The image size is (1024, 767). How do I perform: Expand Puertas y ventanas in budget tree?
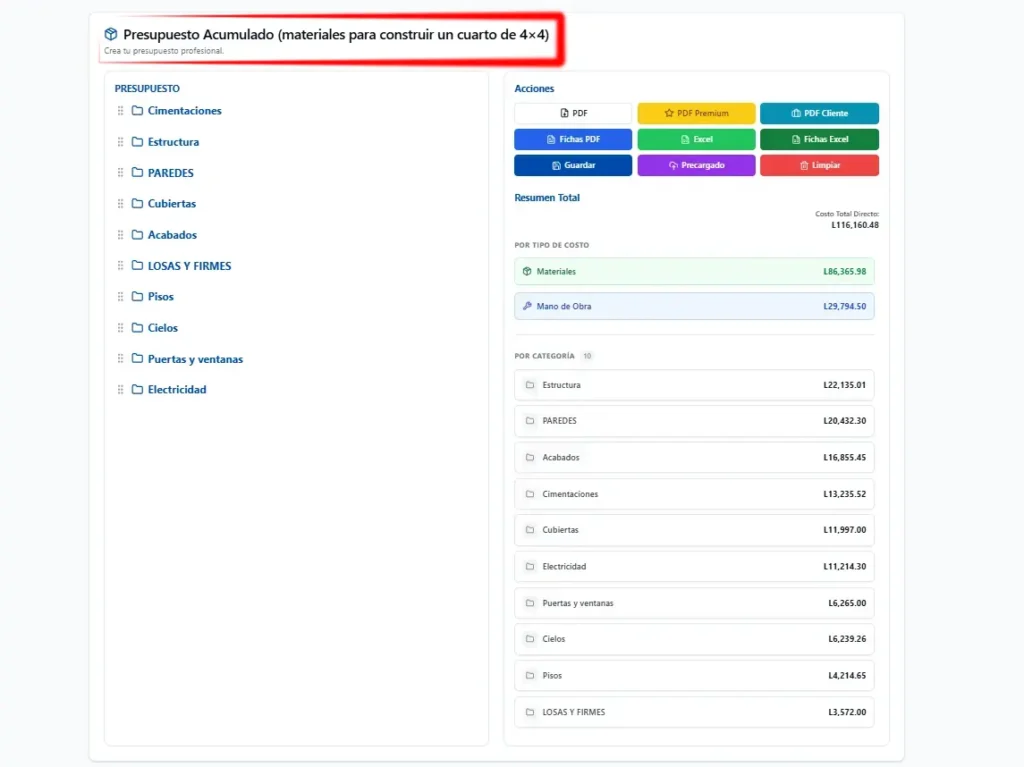[195, 359]
